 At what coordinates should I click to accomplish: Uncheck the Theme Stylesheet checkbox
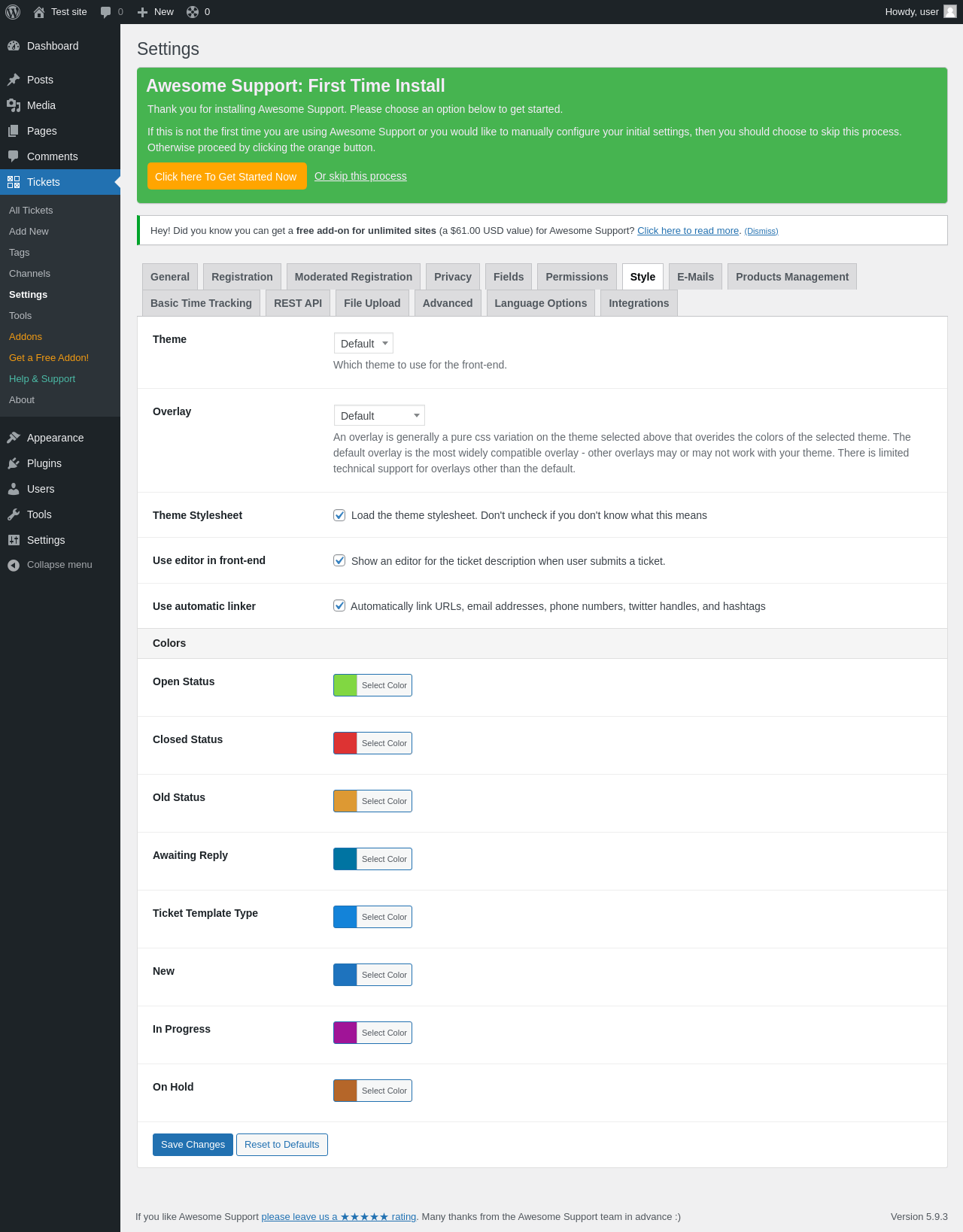click(339, 515)
